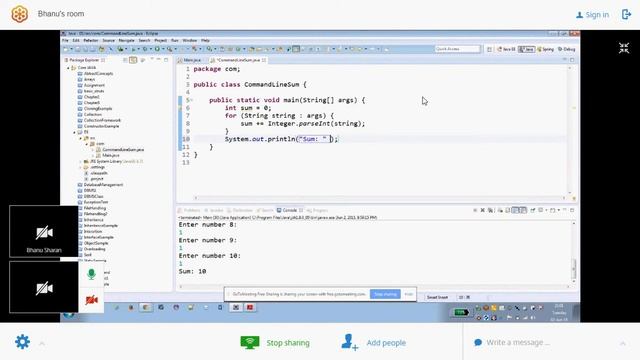Mute the green microphone

pos(91,274)
